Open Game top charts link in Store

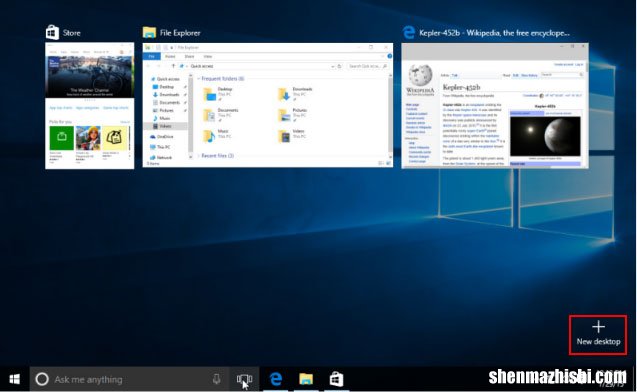click(115, 108)
